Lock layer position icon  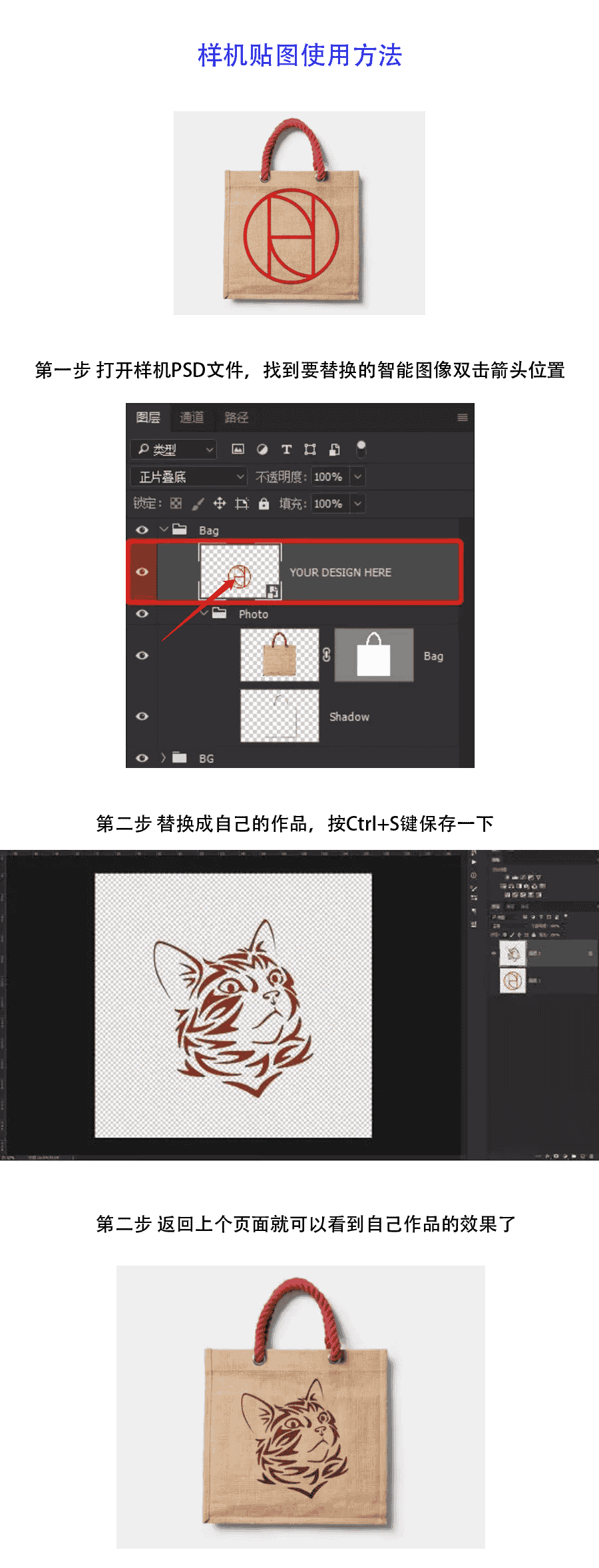click(220, 504)
